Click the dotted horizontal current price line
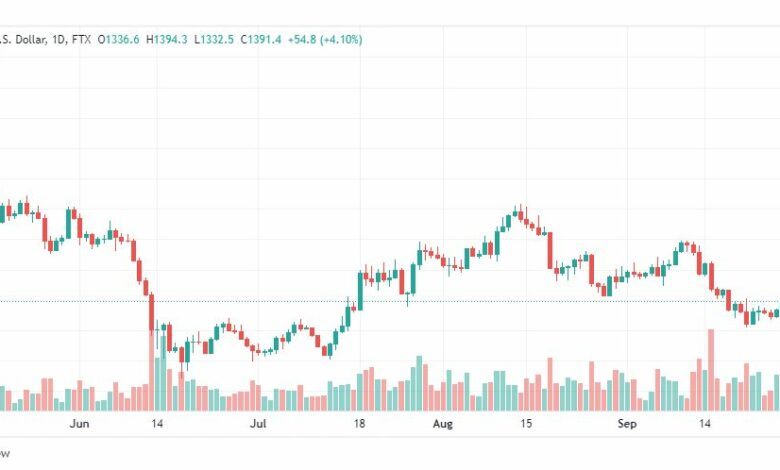Screen dimensions: 780x470 [390, 301]
